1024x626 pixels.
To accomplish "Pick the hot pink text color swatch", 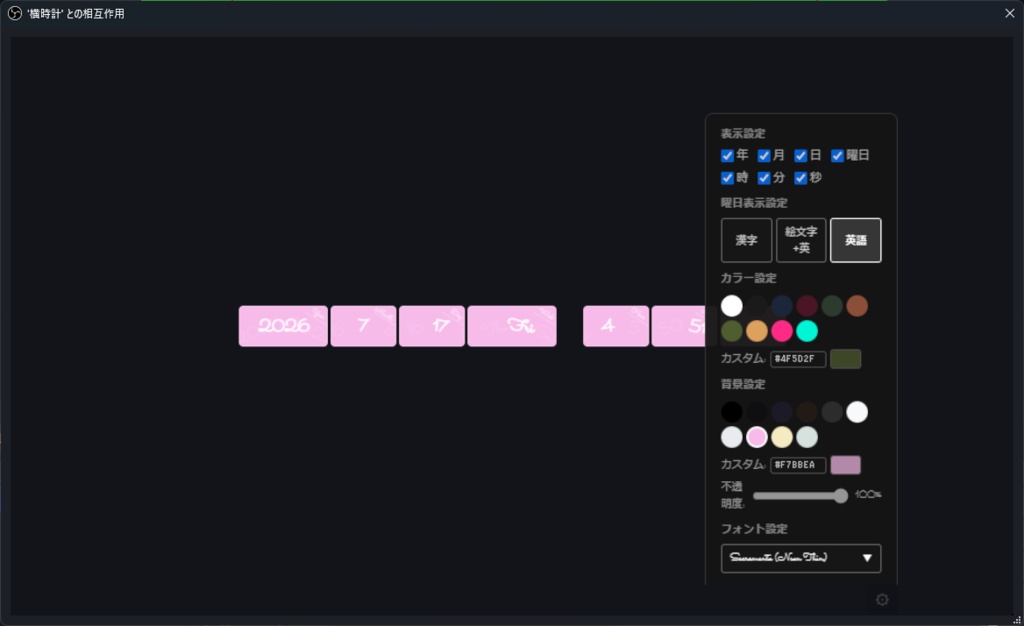I will coord(782,331).
